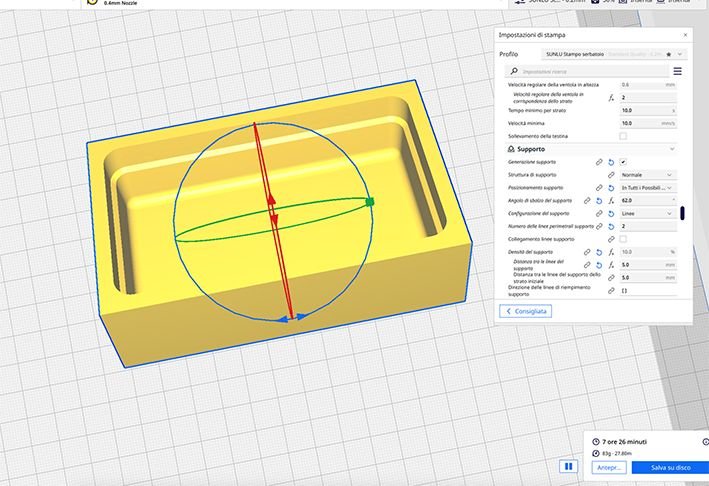Click the Consigliata button

pos(525,311)
